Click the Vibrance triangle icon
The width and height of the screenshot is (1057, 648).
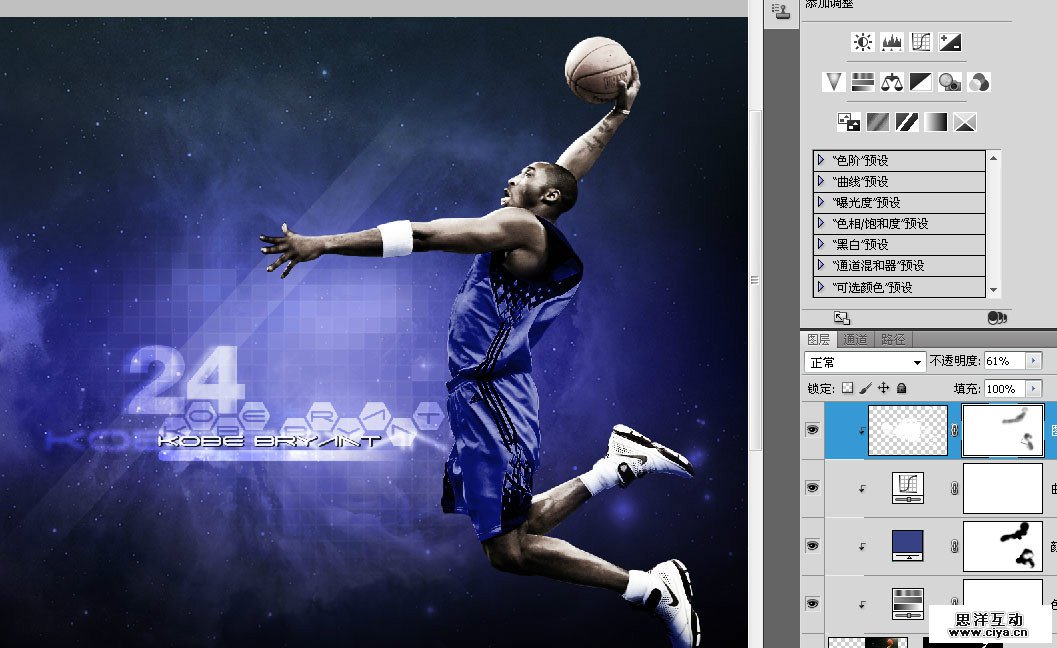[x=833, y=82]
